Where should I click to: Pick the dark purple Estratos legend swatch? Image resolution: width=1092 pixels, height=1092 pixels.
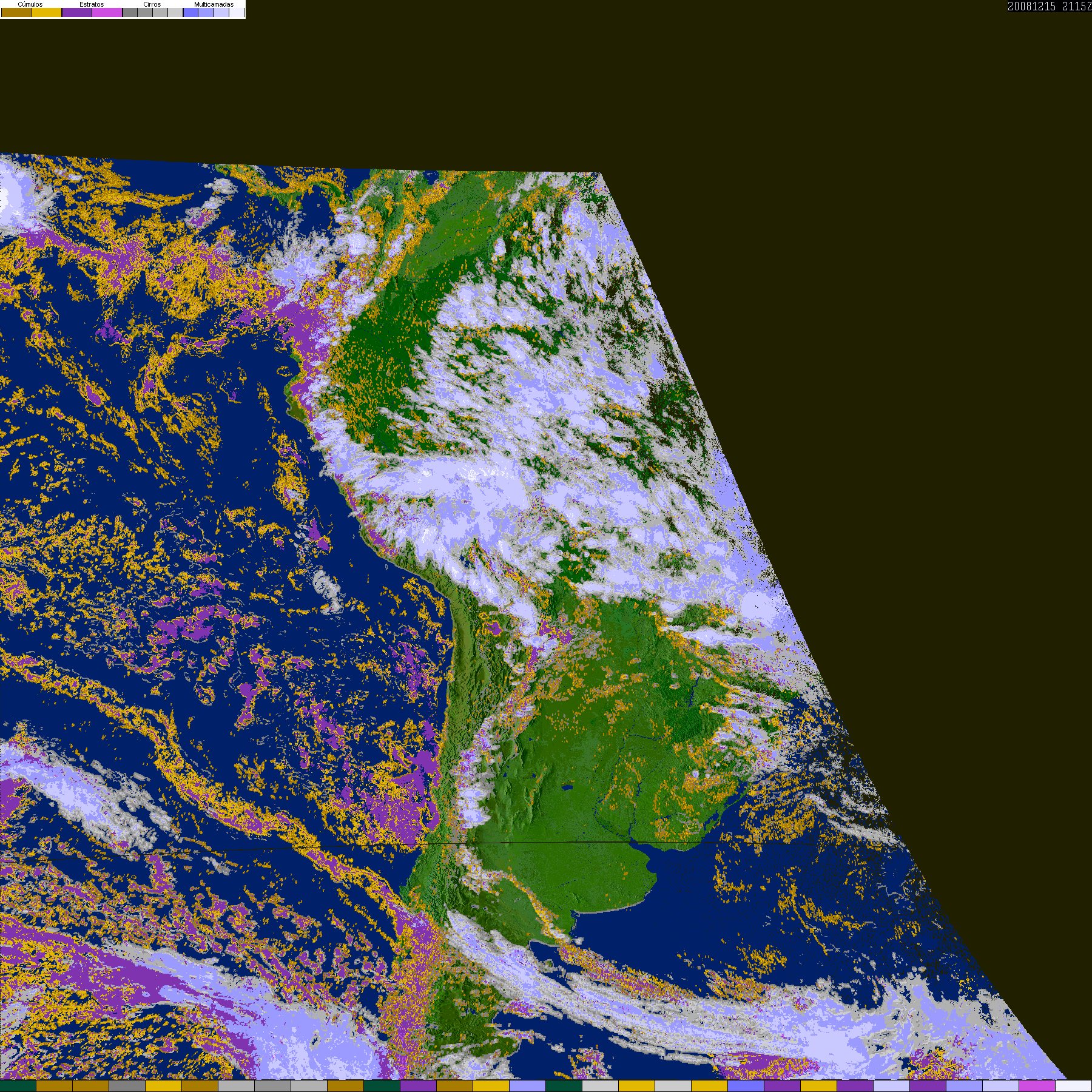[77, 12]
